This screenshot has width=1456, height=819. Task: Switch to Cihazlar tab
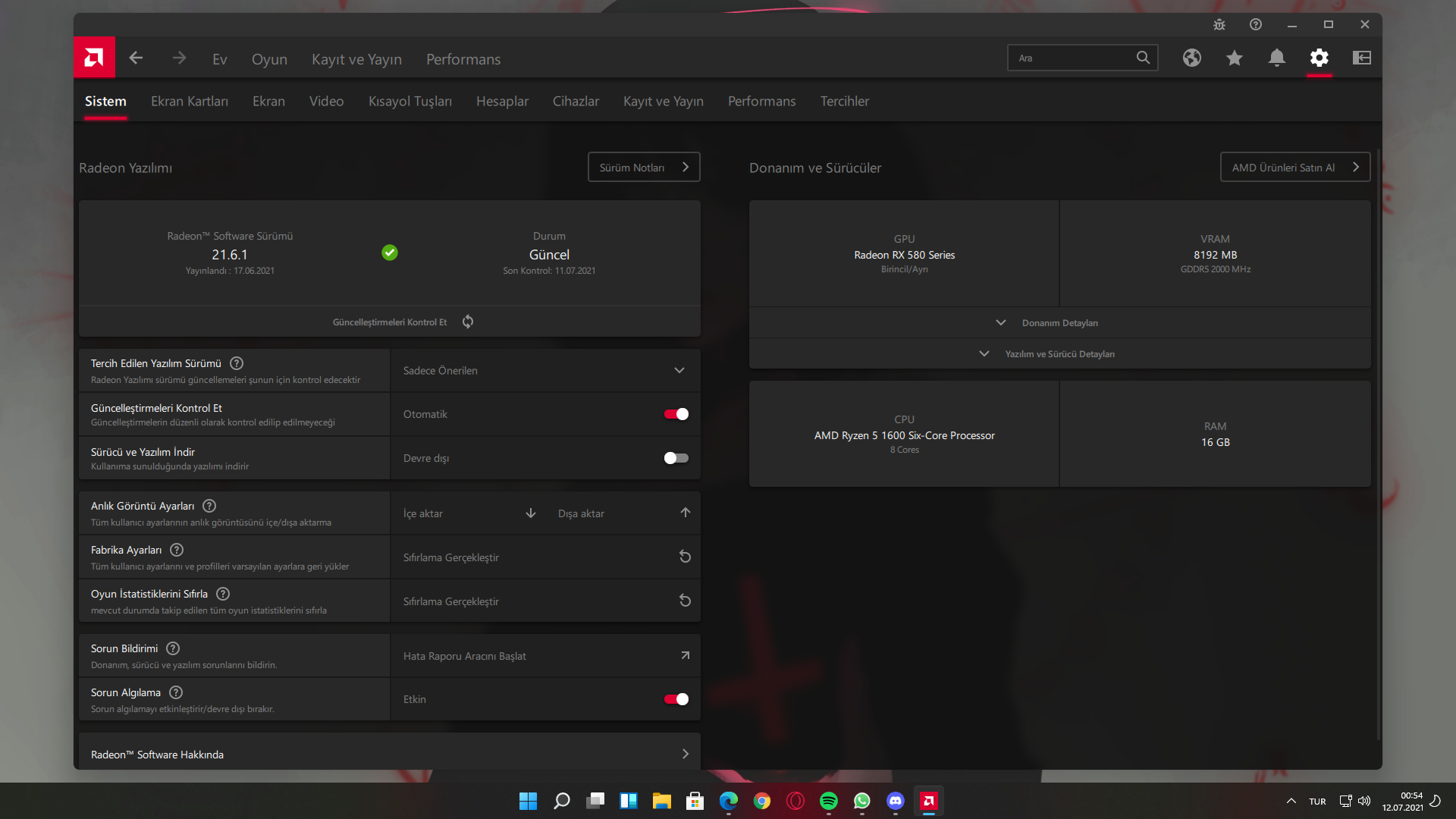pos(576,101)
